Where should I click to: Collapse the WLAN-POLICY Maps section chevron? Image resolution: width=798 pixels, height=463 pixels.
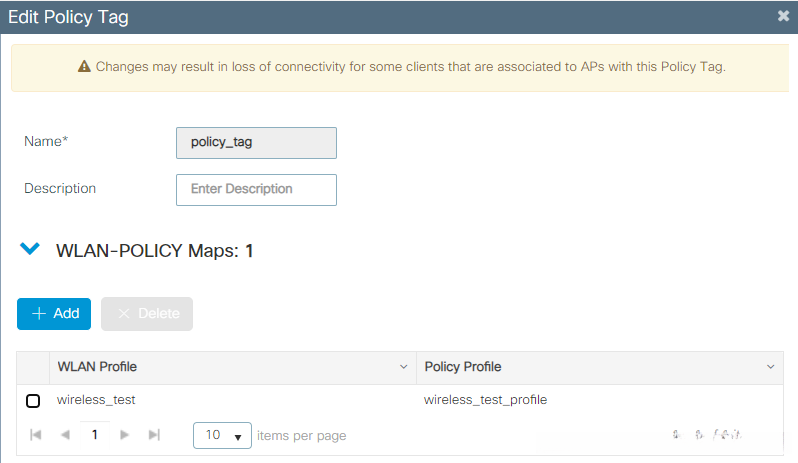(x=30, y=249)
